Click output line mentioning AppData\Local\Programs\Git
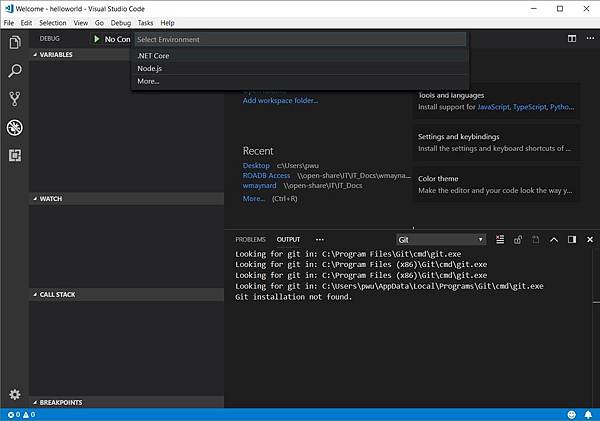The width and height of the screenshot is (600, 421). pyautogui.click(x=389, y=286)
